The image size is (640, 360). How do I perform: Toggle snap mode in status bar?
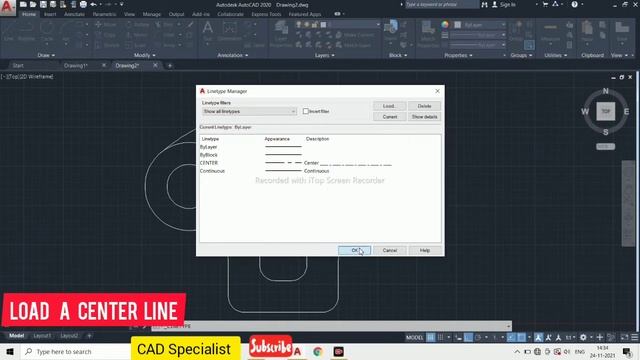(440, 337)
